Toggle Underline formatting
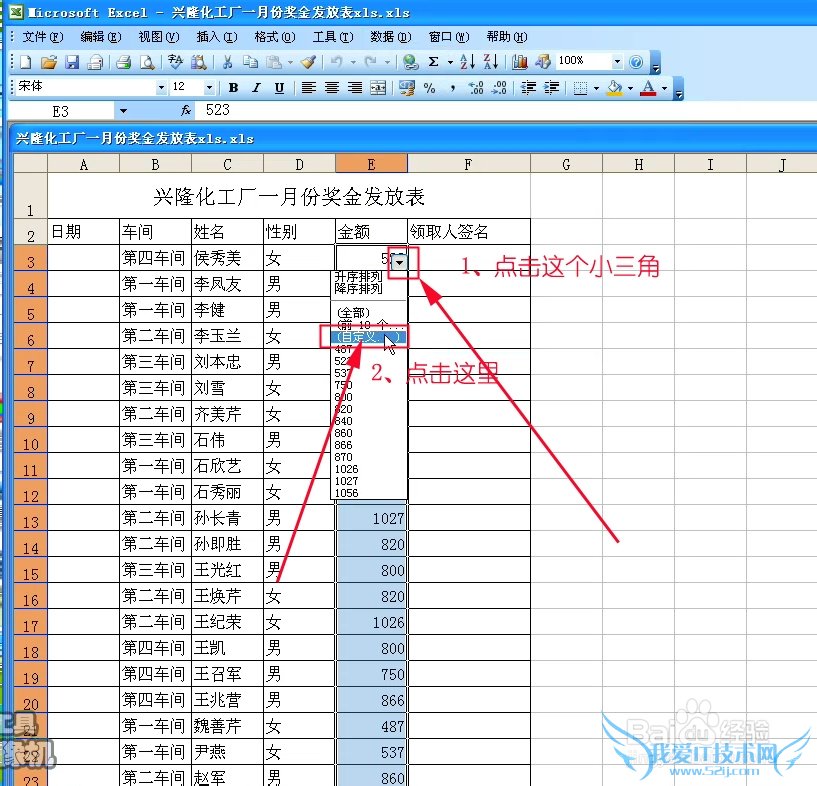 coord(279,88)
